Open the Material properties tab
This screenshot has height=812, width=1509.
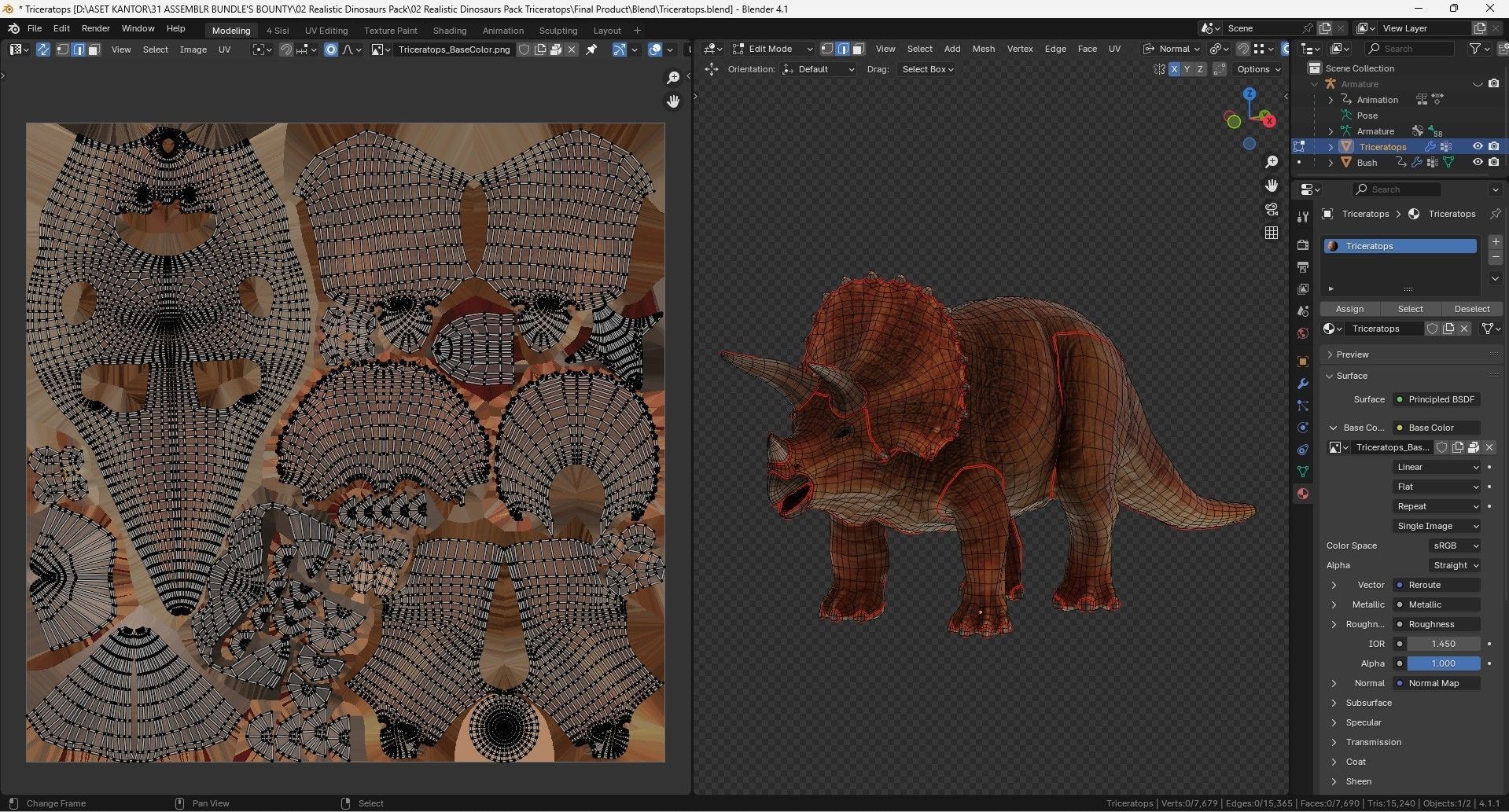[x=1303, y=494]
